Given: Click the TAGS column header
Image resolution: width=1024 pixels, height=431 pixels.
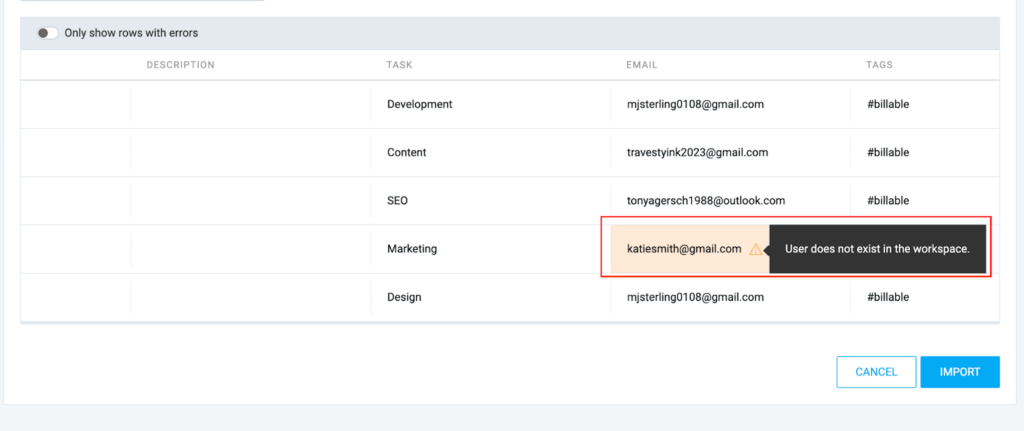Looking at the screenshot, I should 879,65.
